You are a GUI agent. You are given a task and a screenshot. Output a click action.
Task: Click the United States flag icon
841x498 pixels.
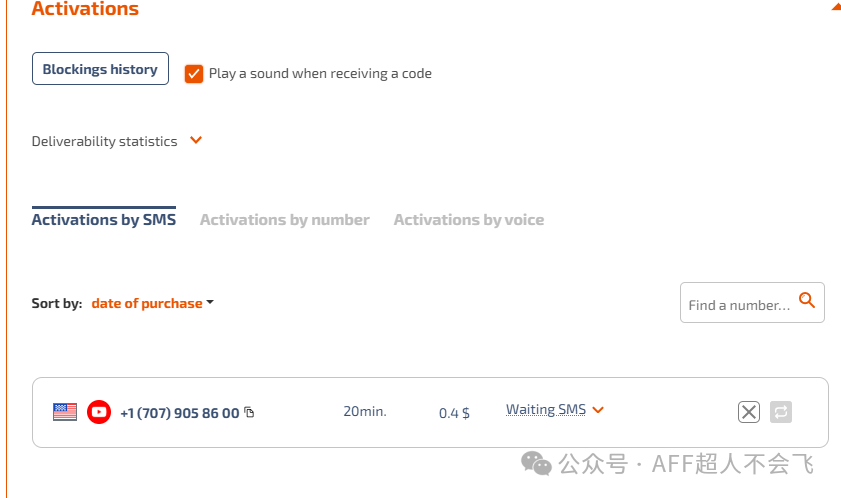pos(65,411)
